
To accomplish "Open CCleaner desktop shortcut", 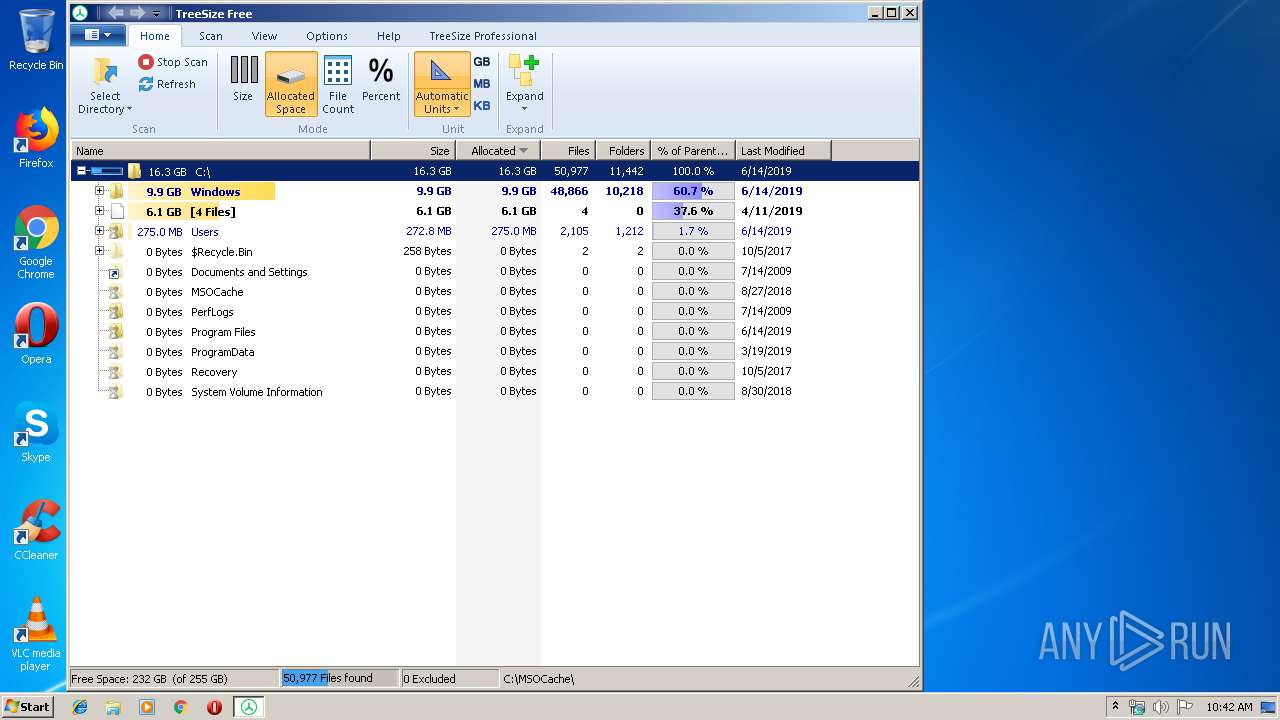I will pos(36,530).
